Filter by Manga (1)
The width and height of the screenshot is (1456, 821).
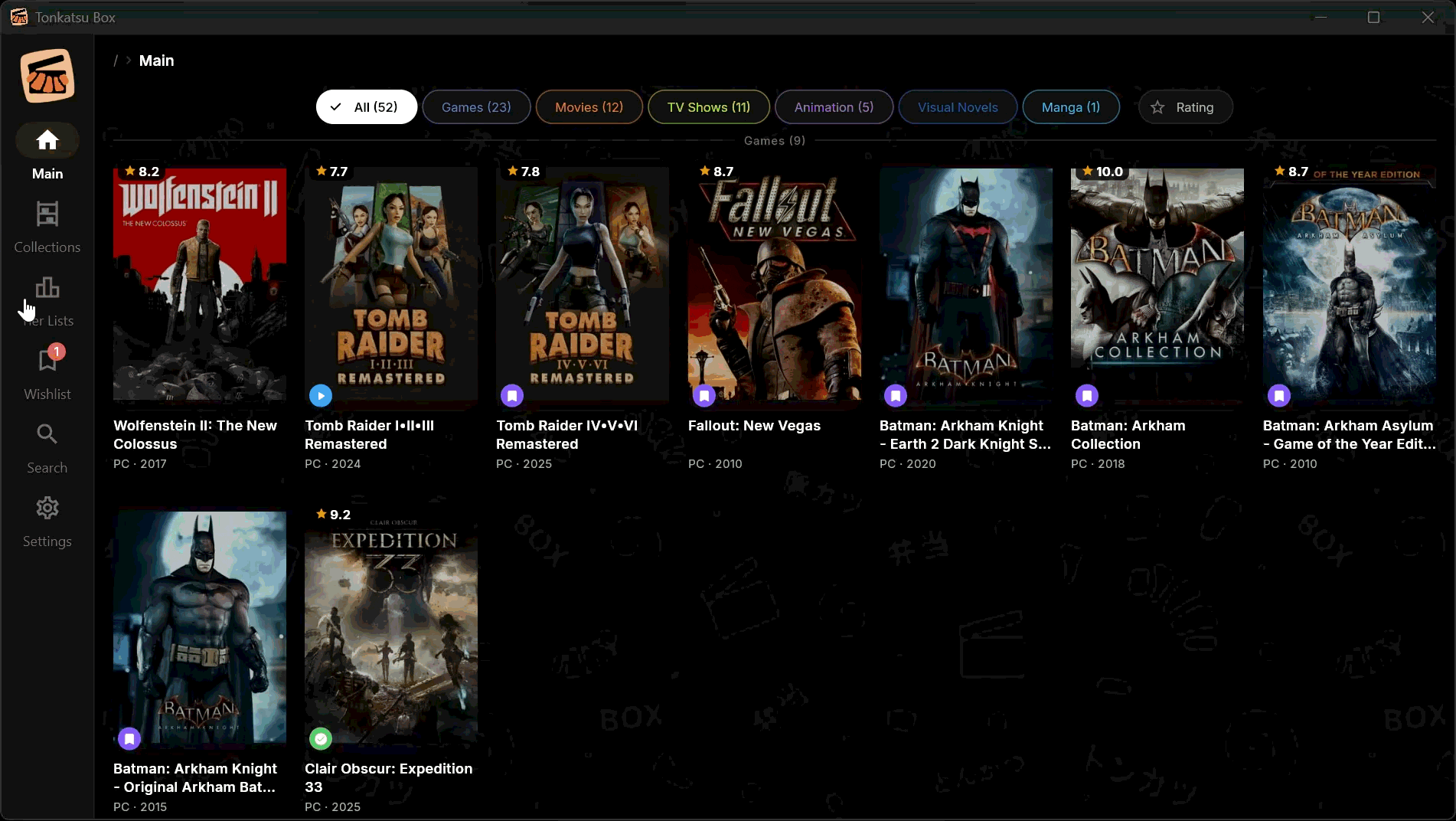[1071, 107]
